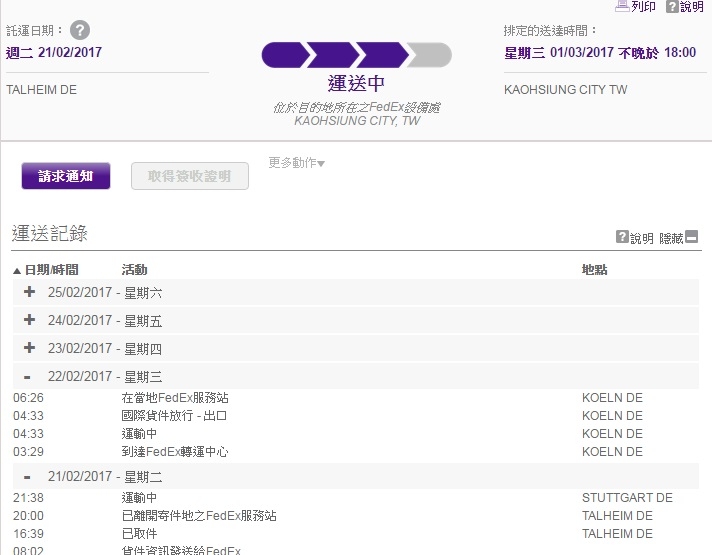Screen dimensions: 712x555
Task: Click the print (列印) icon
Action: (x=622, y=6)
